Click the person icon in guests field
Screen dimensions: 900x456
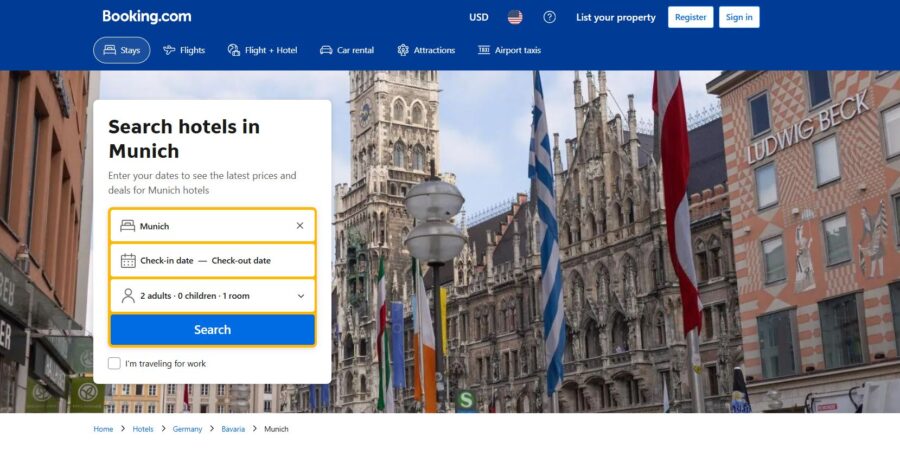click(x=128, y=296)
